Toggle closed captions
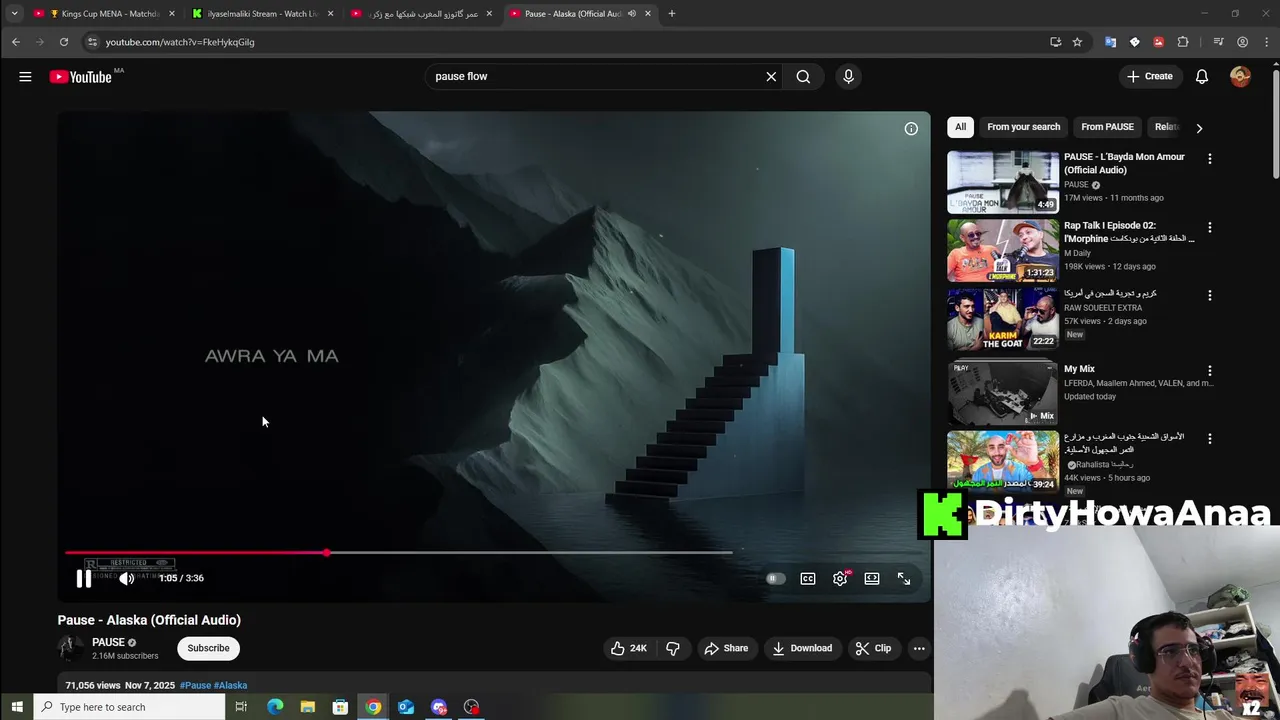The width and height of the screenshot is (1280, 720). point(808,578)
